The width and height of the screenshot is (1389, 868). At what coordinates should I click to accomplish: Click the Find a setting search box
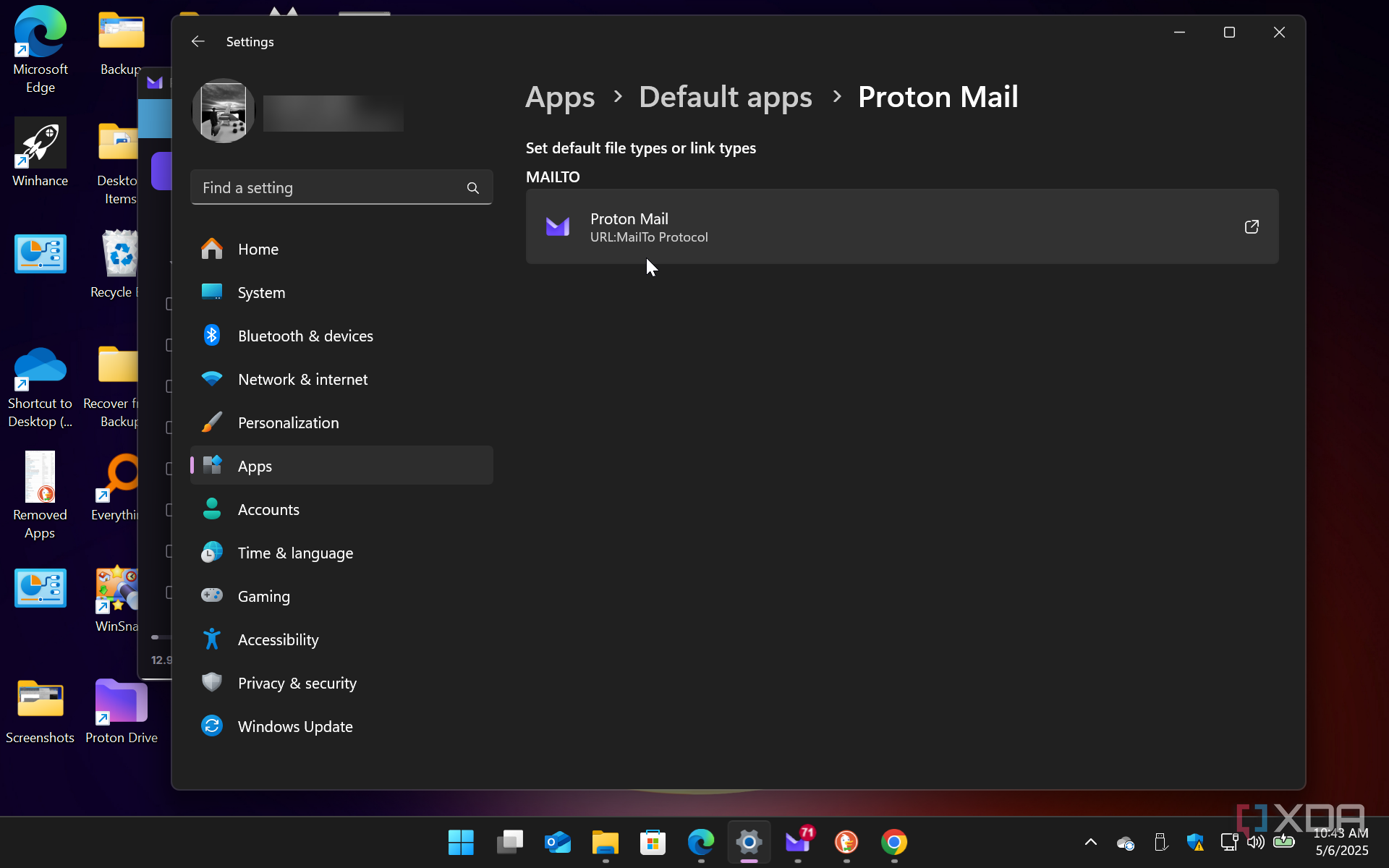tap(341, 187)
